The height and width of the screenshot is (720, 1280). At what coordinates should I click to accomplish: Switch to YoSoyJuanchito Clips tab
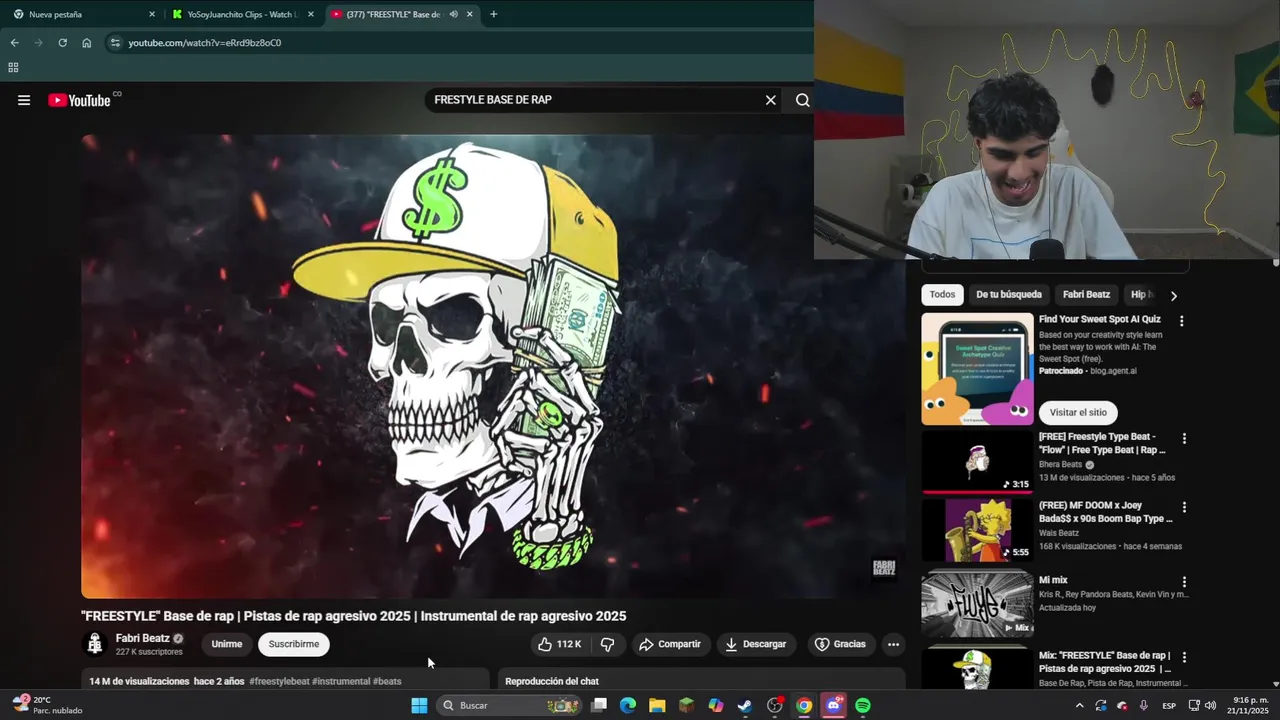point(242,14)
